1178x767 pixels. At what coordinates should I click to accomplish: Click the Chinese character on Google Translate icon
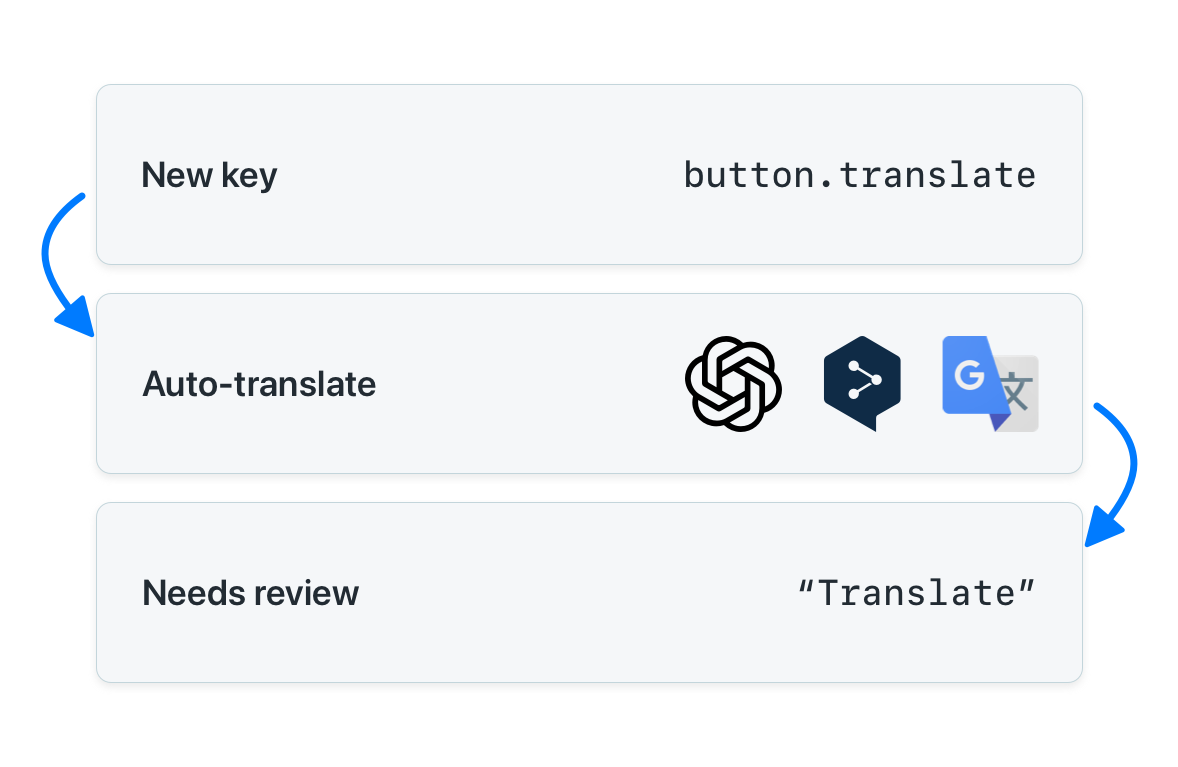tap(1016, 391)
